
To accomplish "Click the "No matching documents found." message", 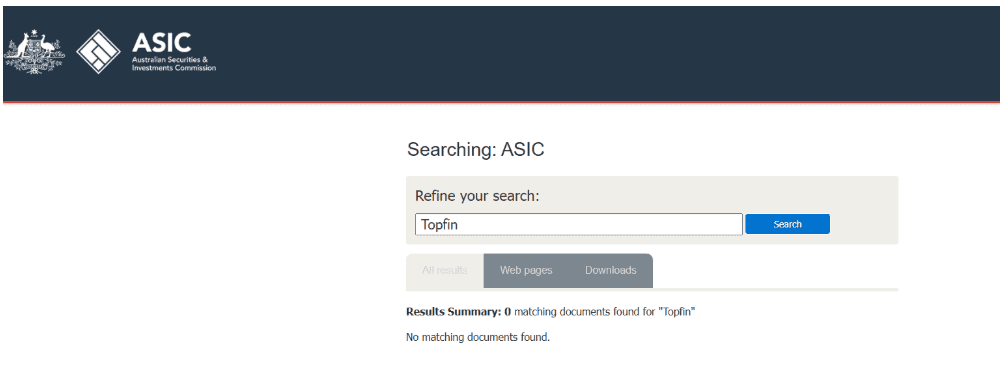I will (478, 337).
